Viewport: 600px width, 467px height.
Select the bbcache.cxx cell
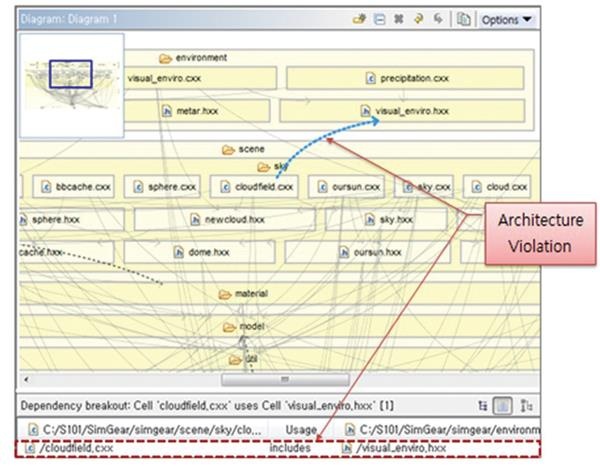click(73, 187)
